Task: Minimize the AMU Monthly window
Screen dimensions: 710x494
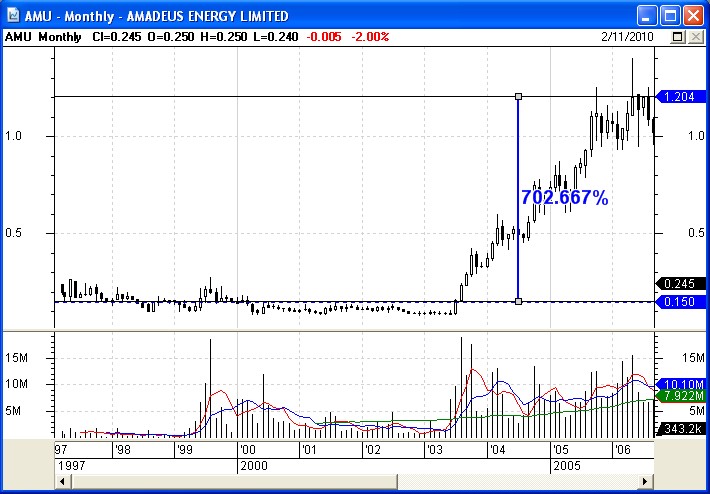Action: coord(647,16)
